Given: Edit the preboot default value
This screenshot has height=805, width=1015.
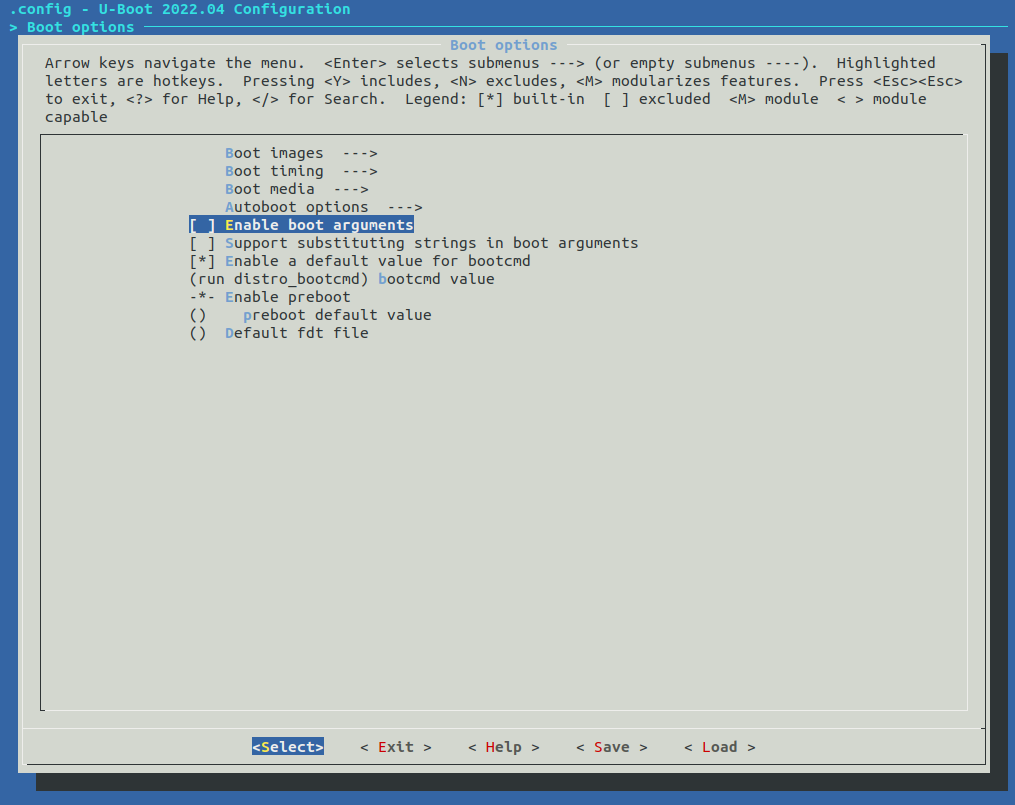Looking at the screenshot, I should pos(311,315).
